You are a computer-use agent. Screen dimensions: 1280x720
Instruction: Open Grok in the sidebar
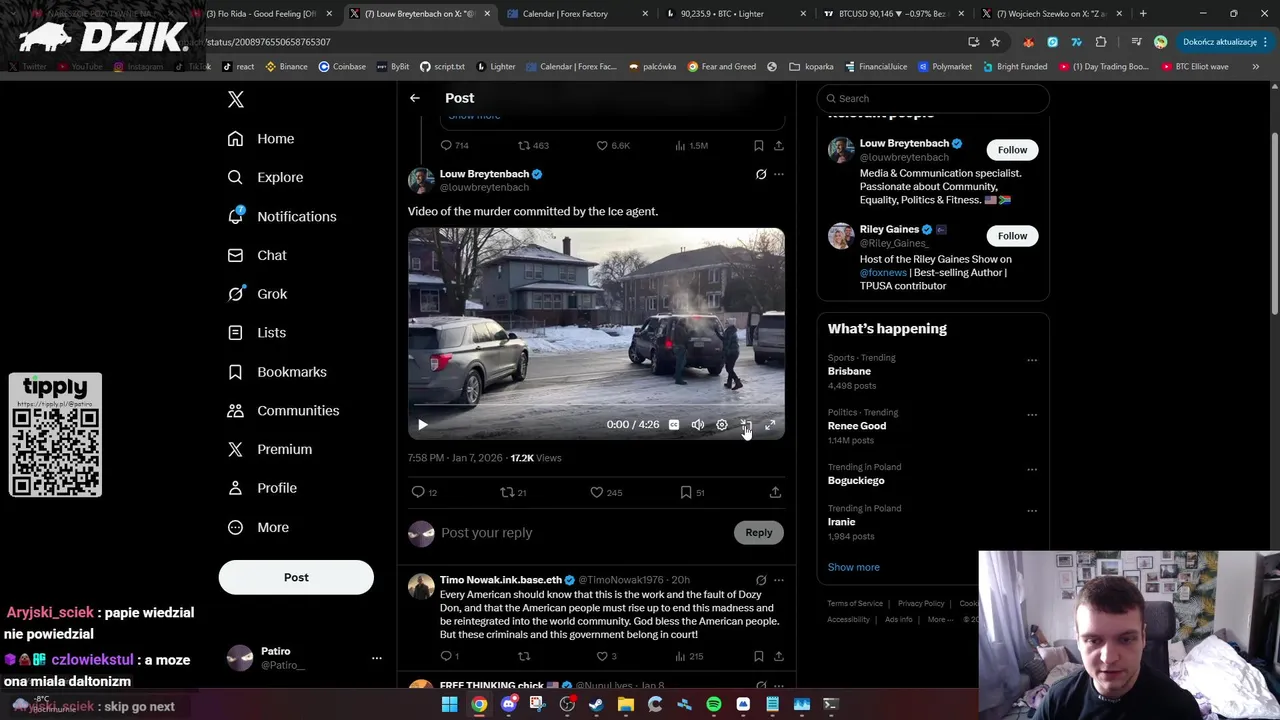tap(257, 294)
